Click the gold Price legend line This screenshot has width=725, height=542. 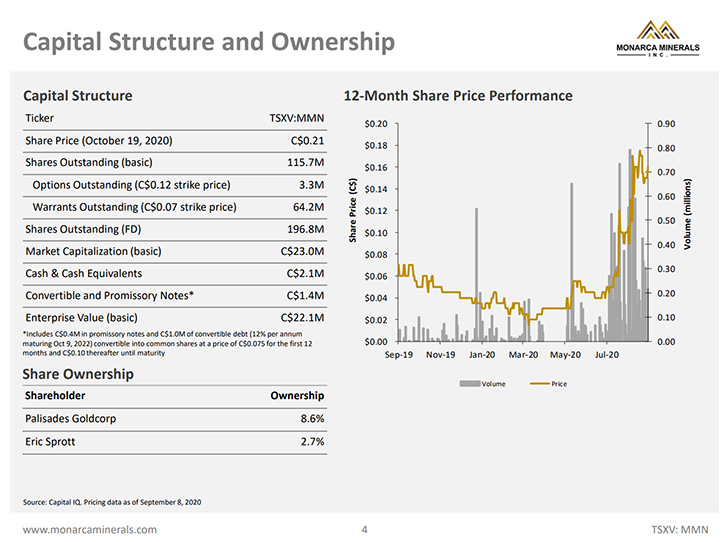(x=540, y=384)
